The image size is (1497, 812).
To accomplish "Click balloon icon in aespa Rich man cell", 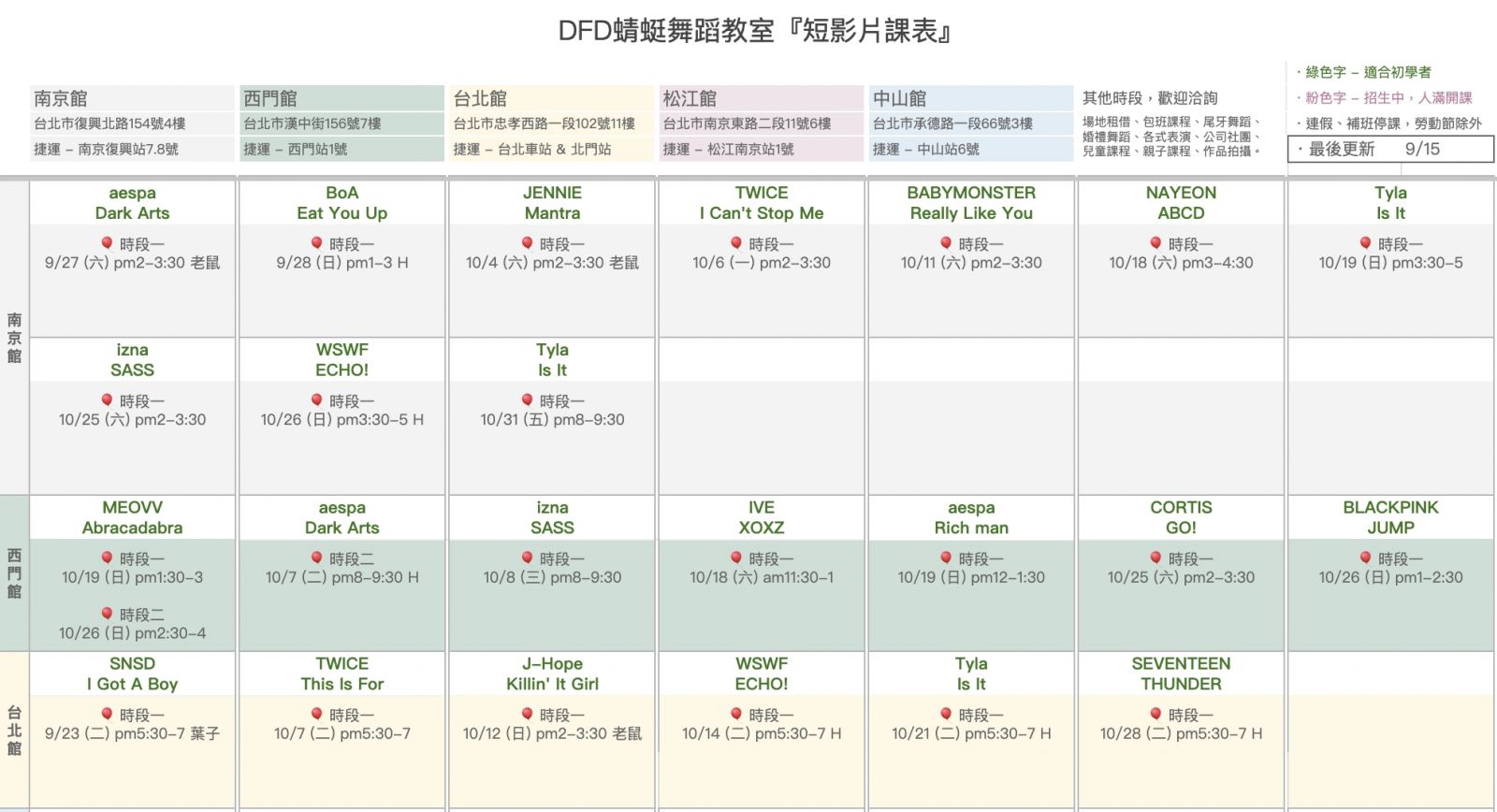I will point(946,558).
